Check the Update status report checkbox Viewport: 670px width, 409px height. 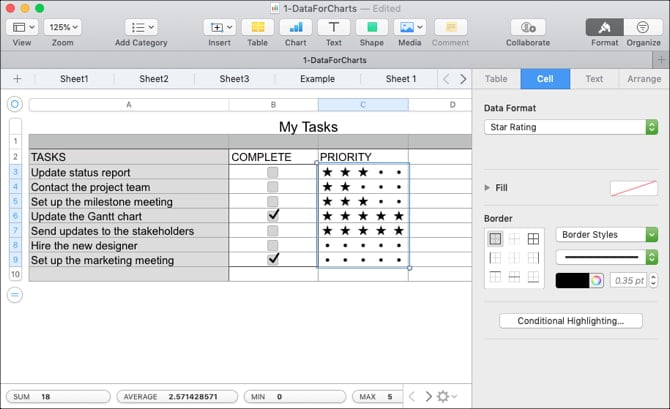(x=273, y=172)
